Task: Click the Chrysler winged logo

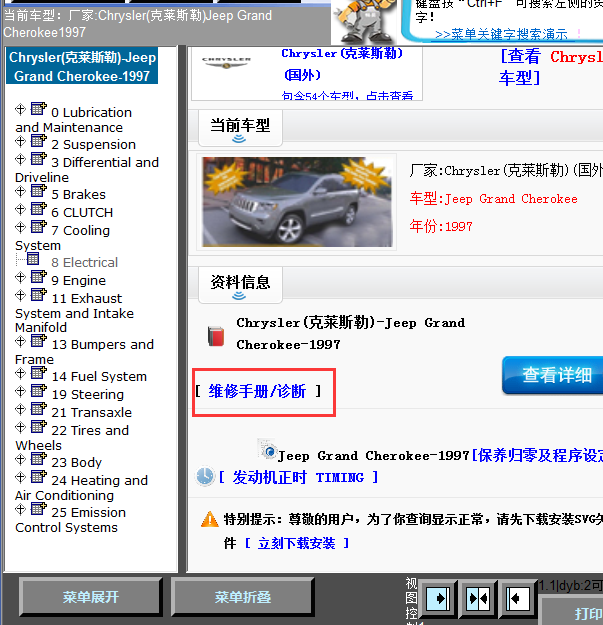Action: (226, 63)
